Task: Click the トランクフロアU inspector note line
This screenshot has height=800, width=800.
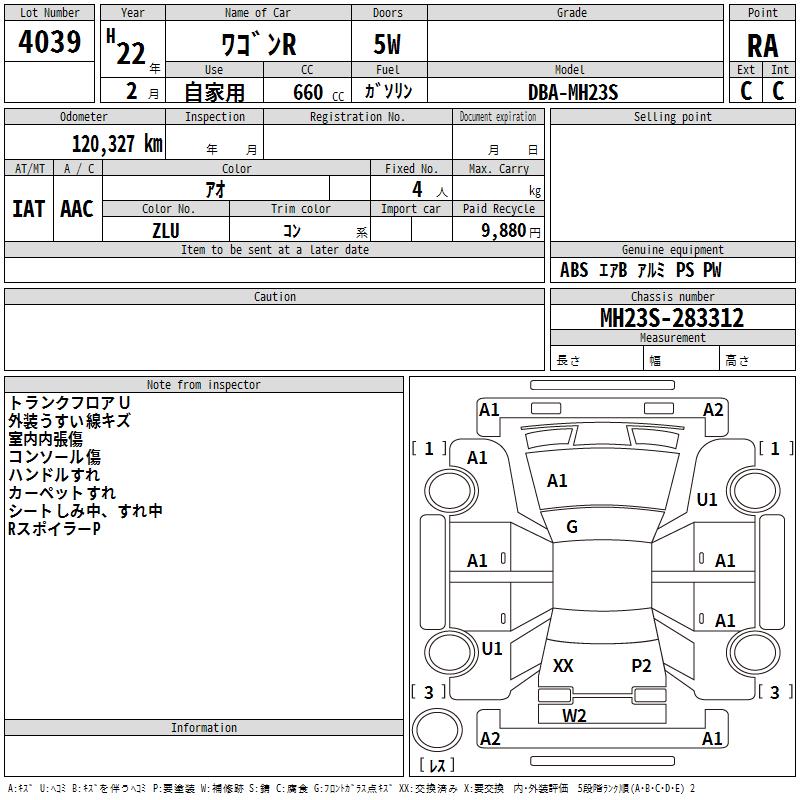Action: 70,403
